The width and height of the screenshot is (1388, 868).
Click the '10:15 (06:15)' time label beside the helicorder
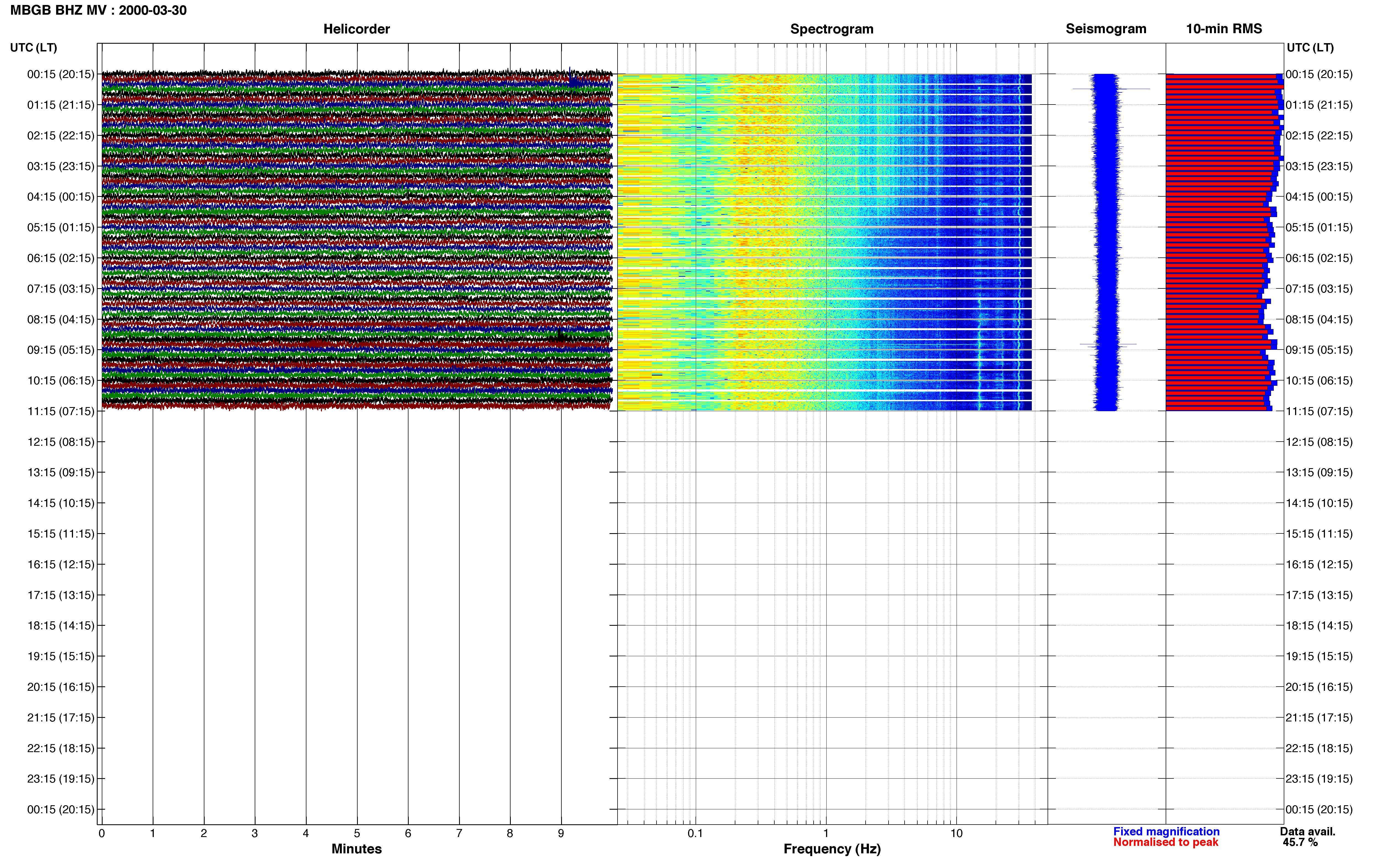(x=60, y=380)
